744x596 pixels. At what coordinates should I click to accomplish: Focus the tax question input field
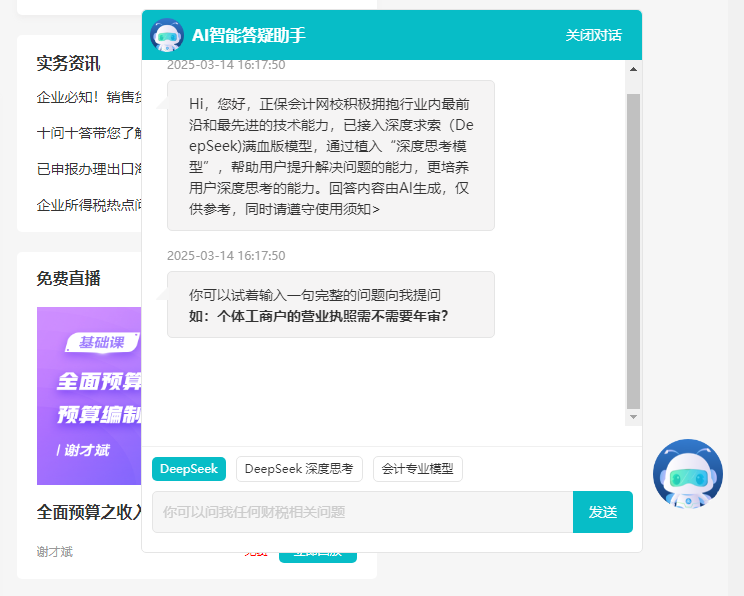pos(362,512)
